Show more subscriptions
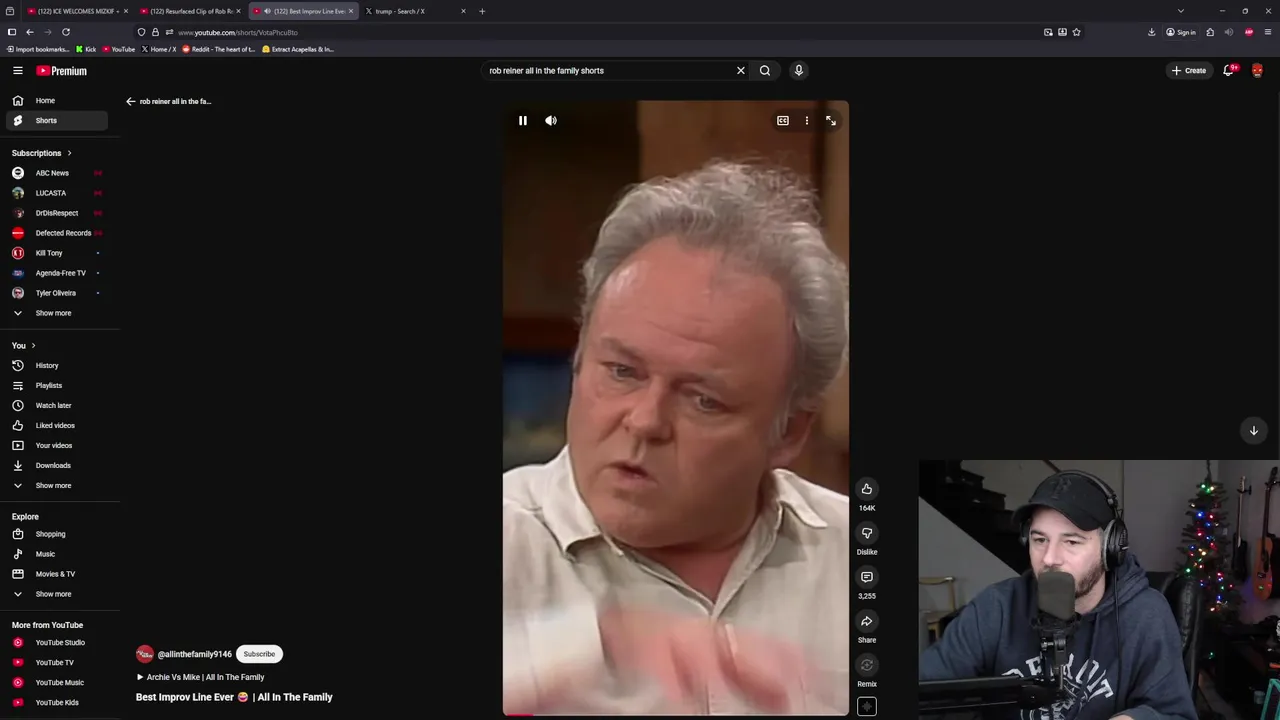Viewport: 1280px width, 720px height. point(56,313)
